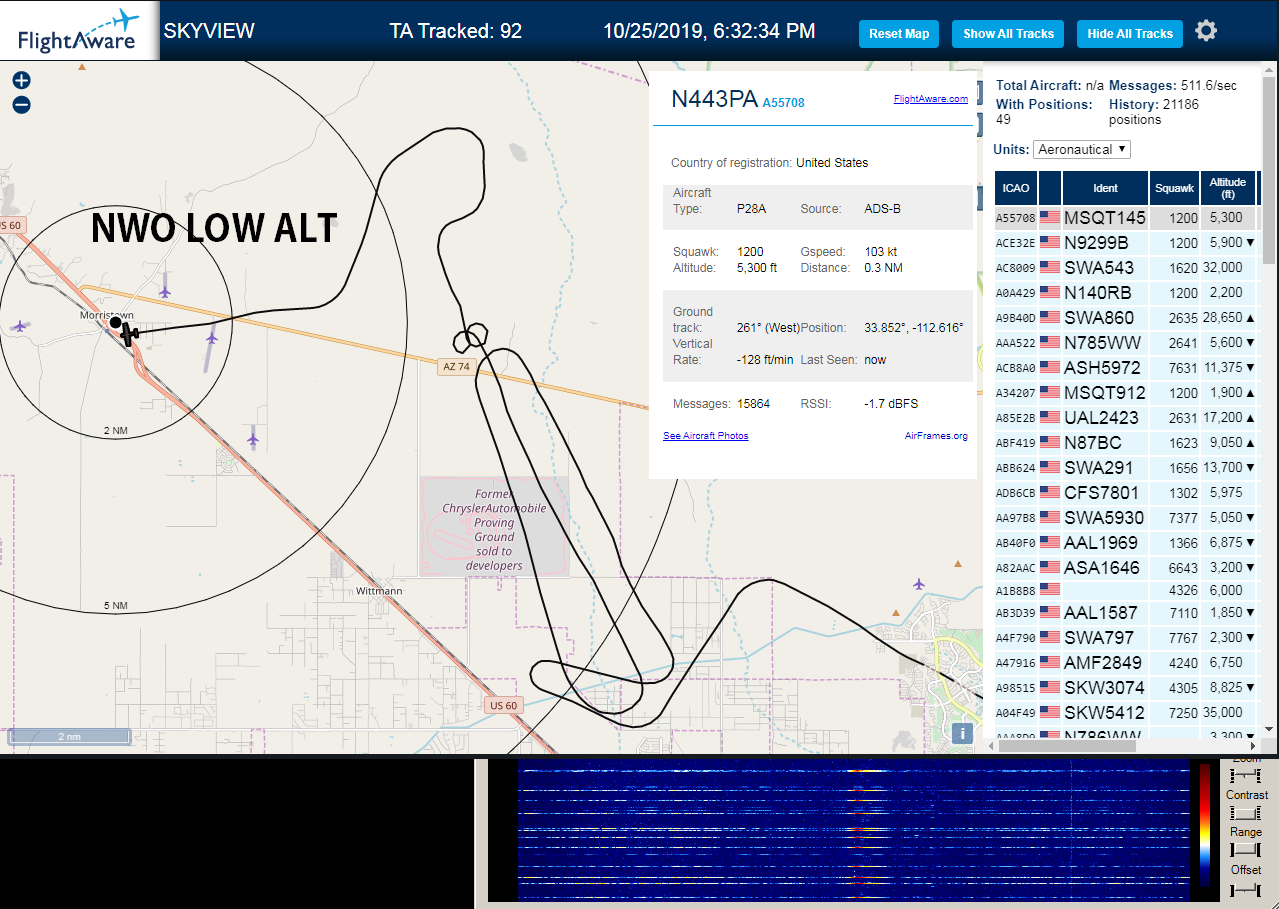This screenshot has width=1279, height=909.
Task: Open FlightAware.com link in aircraft panel
Action: [930, 99]
